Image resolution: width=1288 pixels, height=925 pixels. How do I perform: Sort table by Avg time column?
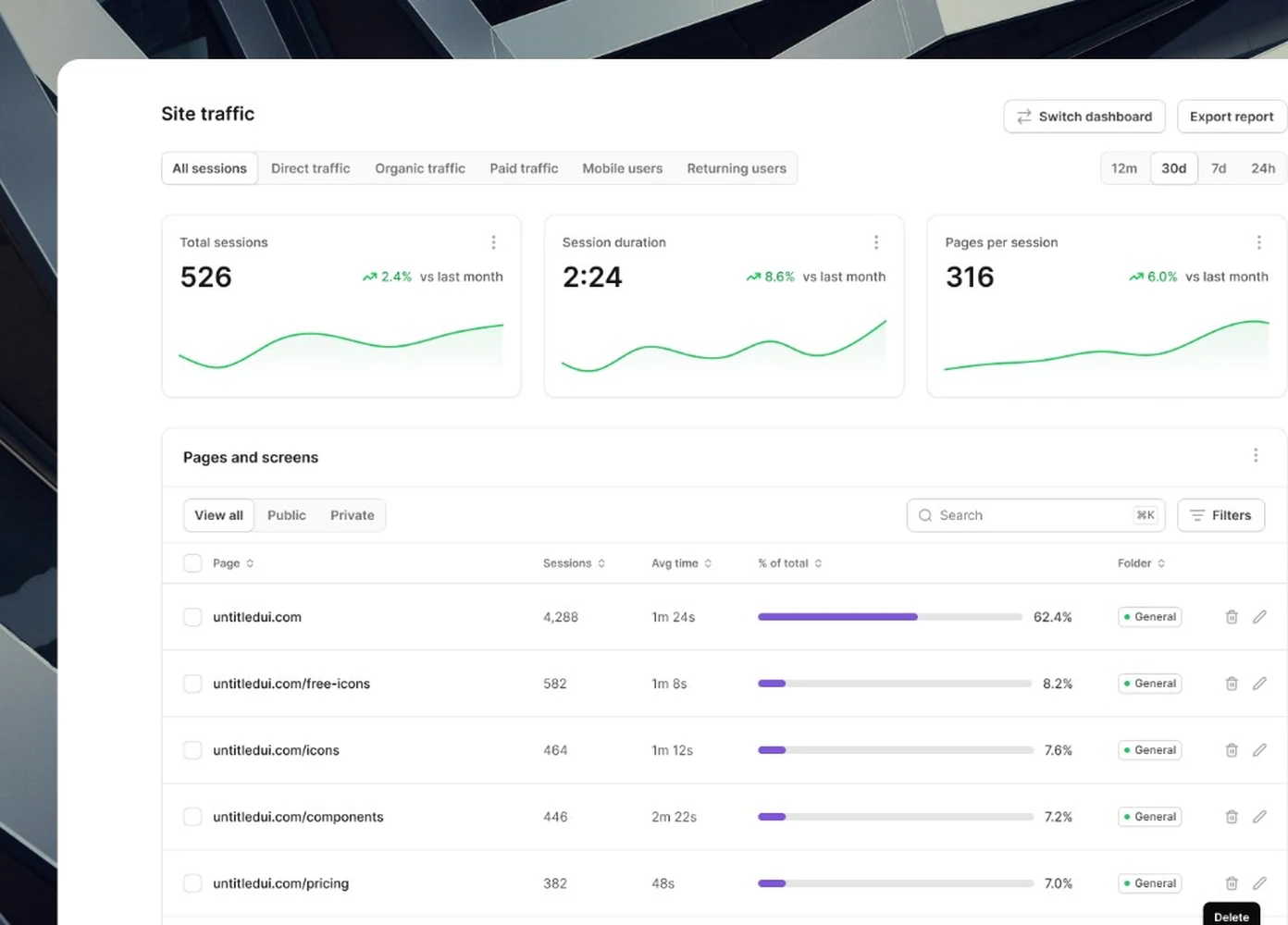[681, 563]
